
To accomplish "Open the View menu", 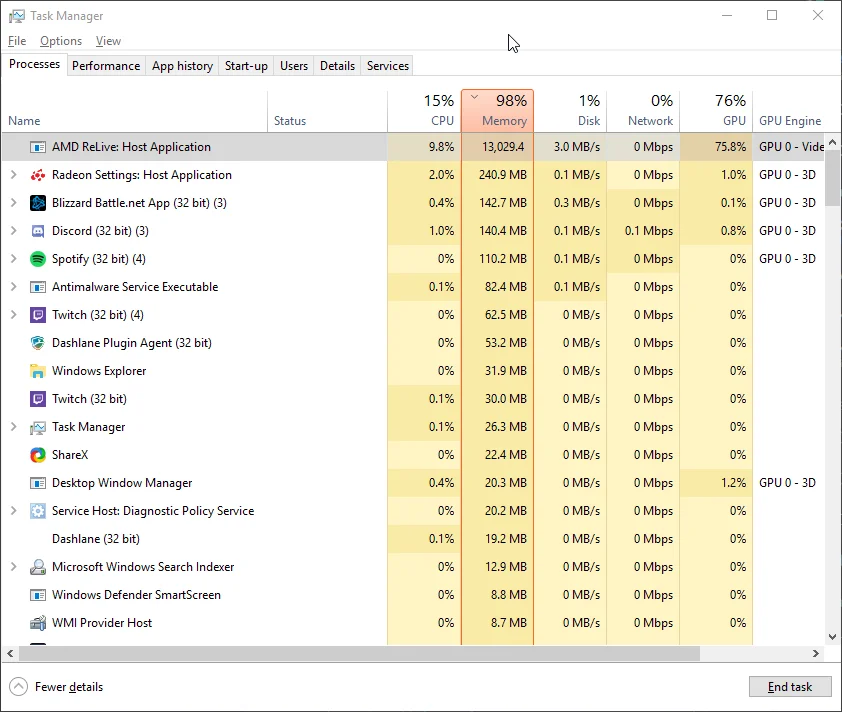I will pyautogui.click(x=108, y=41).
